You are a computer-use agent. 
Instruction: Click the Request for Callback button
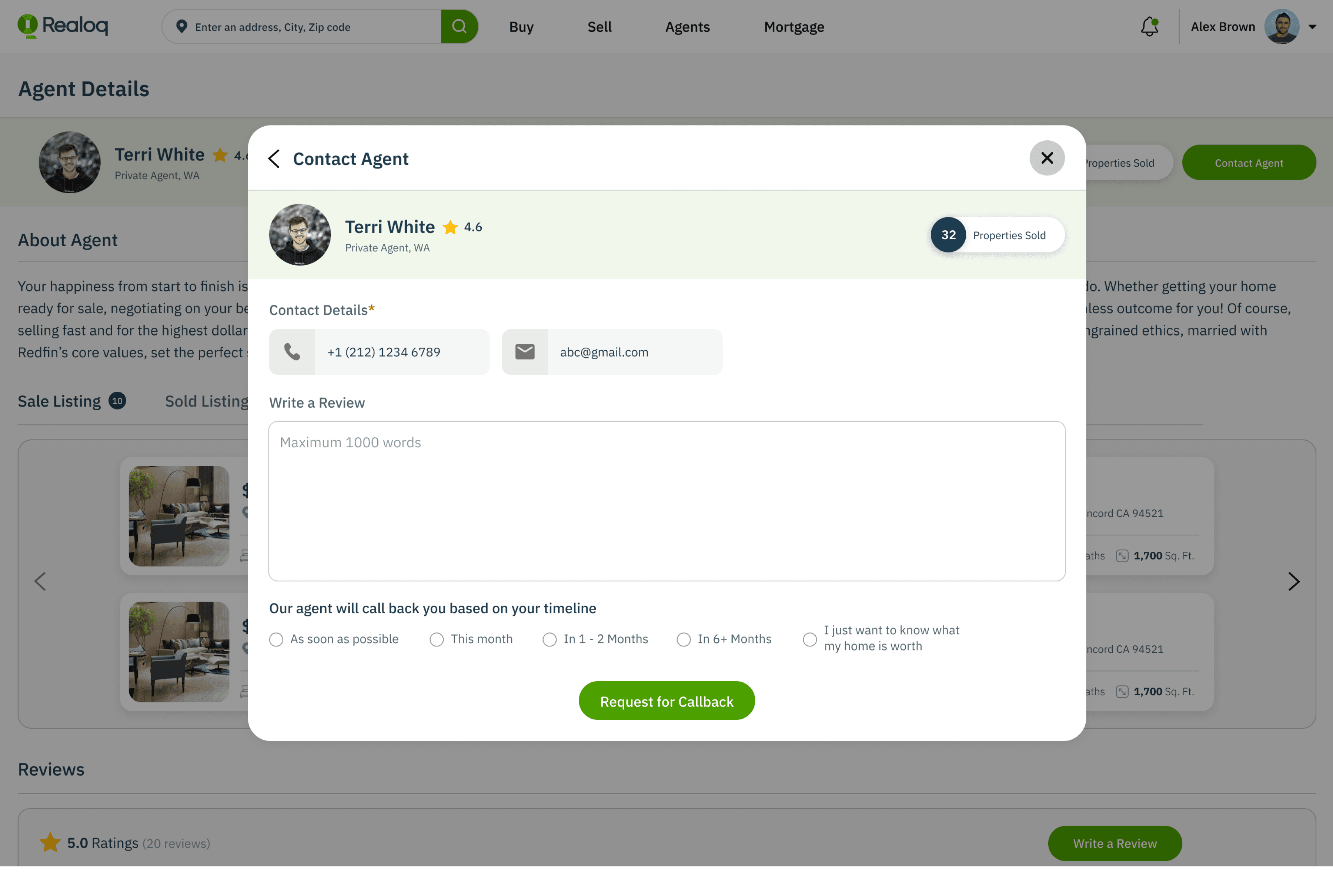pos(666,701)
